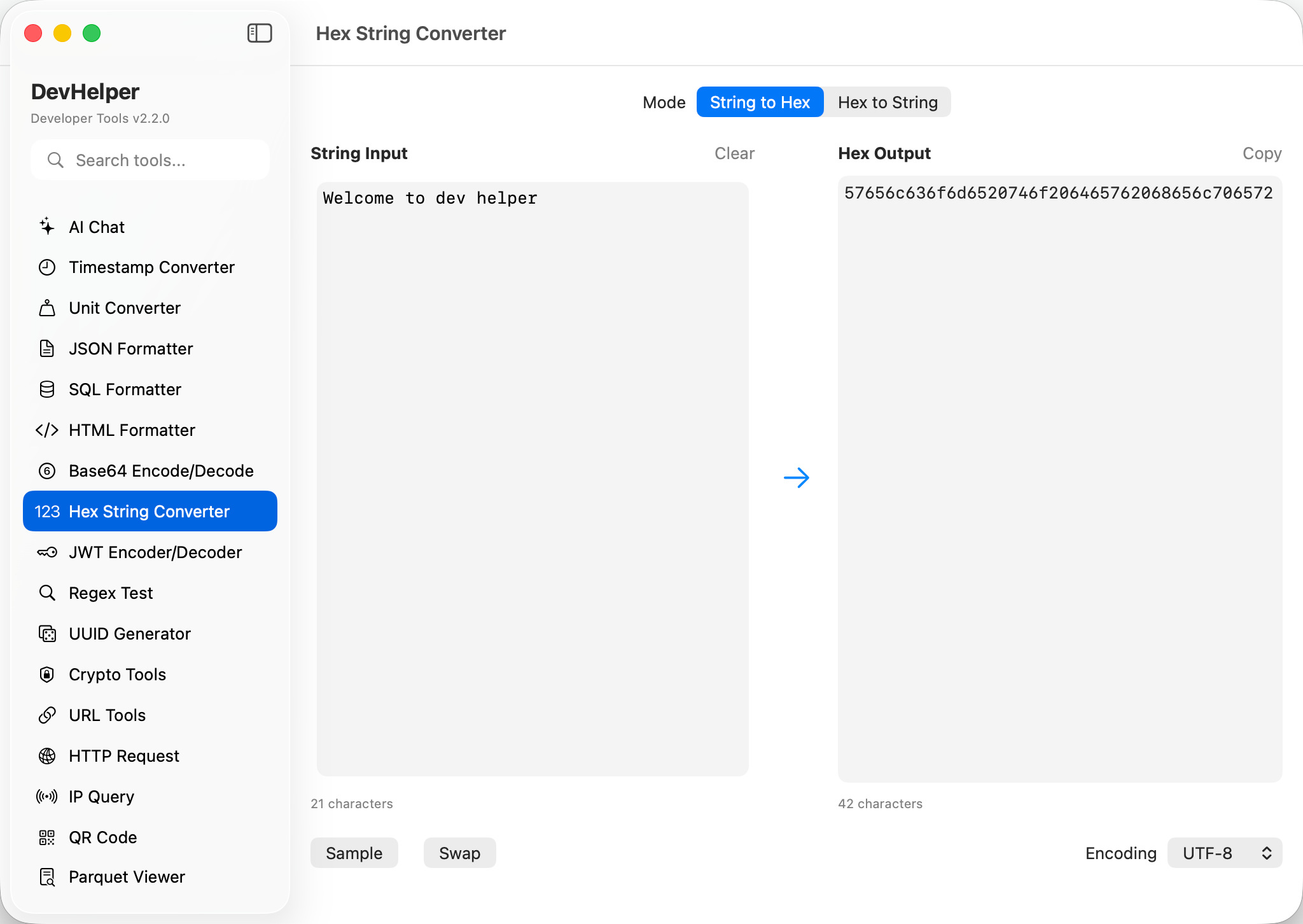Screen dimensions: 1303x924
Task: Open the UTF-8 encoding dropdown
Action: [x=1224, y=853]
